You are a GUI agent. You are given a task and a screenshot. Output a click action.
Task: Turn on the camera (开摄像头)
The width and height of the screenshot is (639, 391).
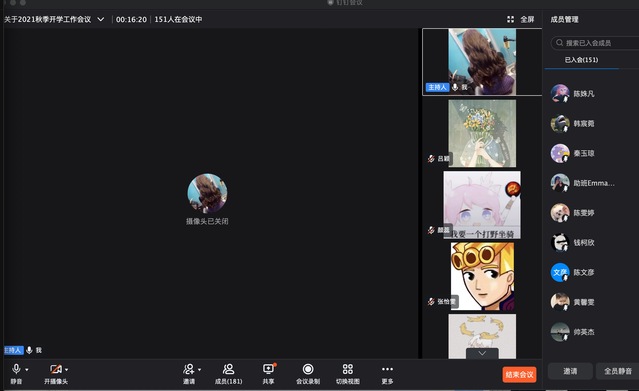(x=56, y=373)
